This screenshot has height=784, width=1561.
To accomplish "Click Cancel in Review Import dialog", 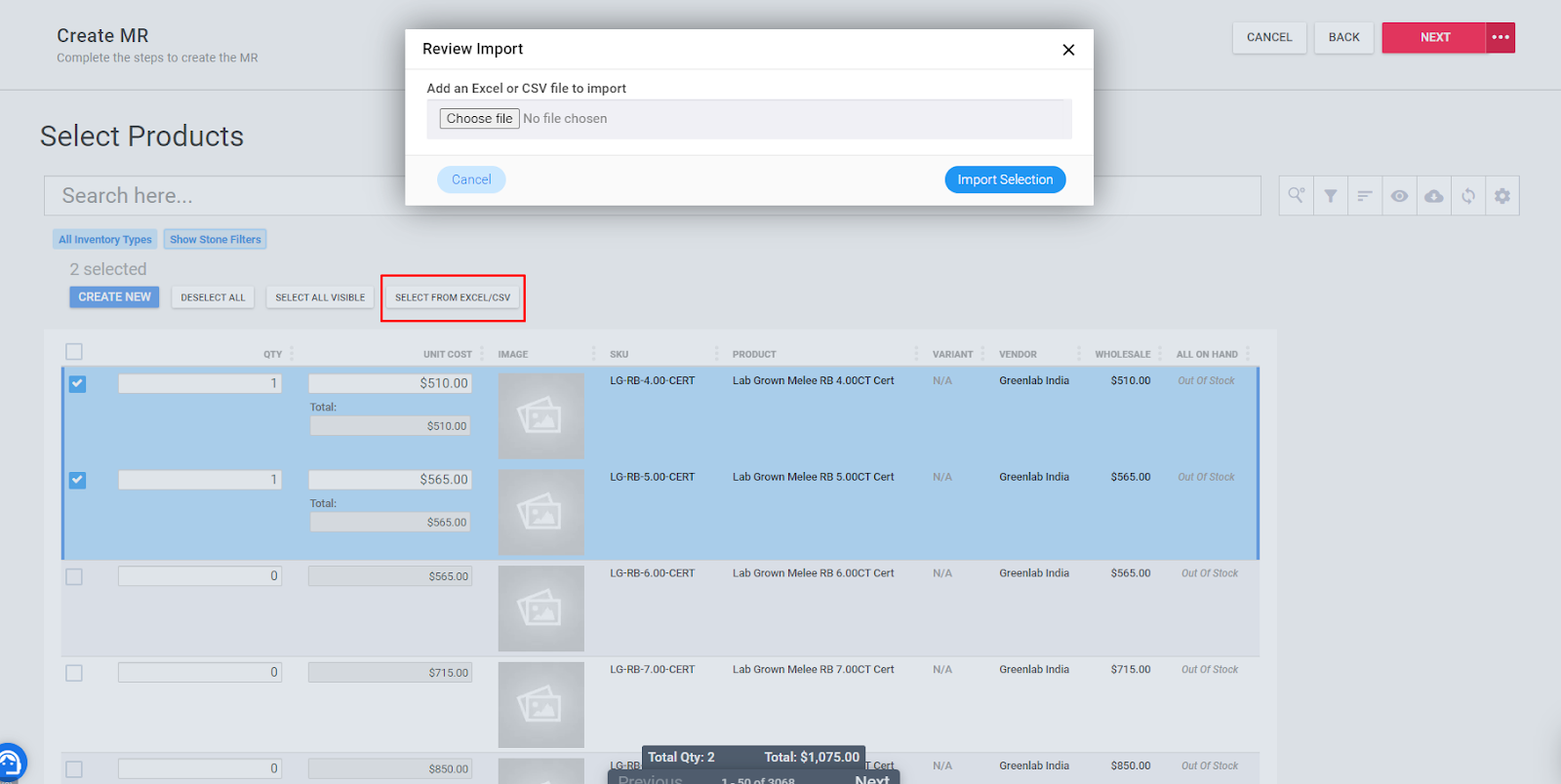I will coord(471,179).
